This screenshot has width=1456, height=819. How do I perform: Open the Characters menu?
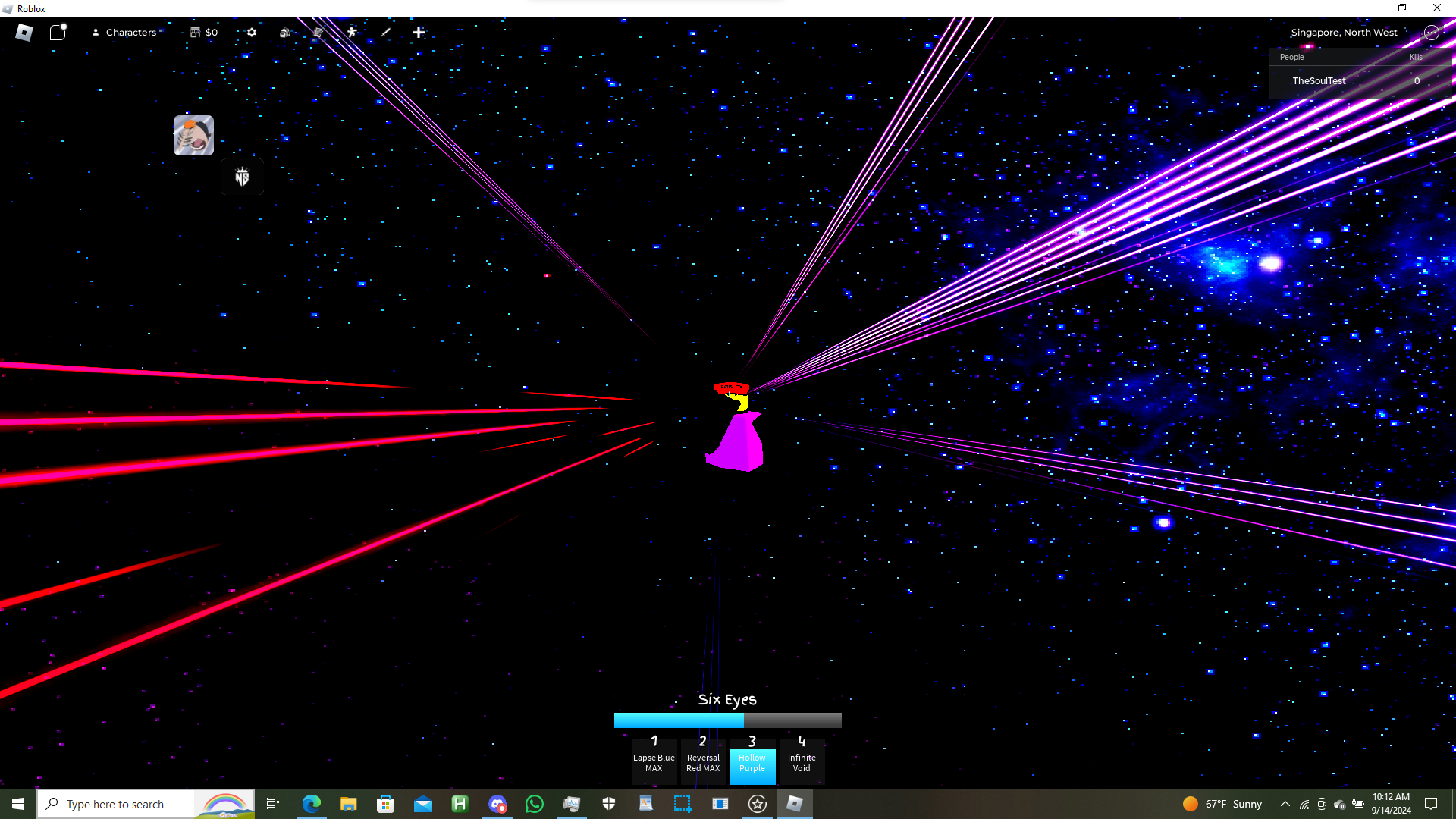click(124, 33)
